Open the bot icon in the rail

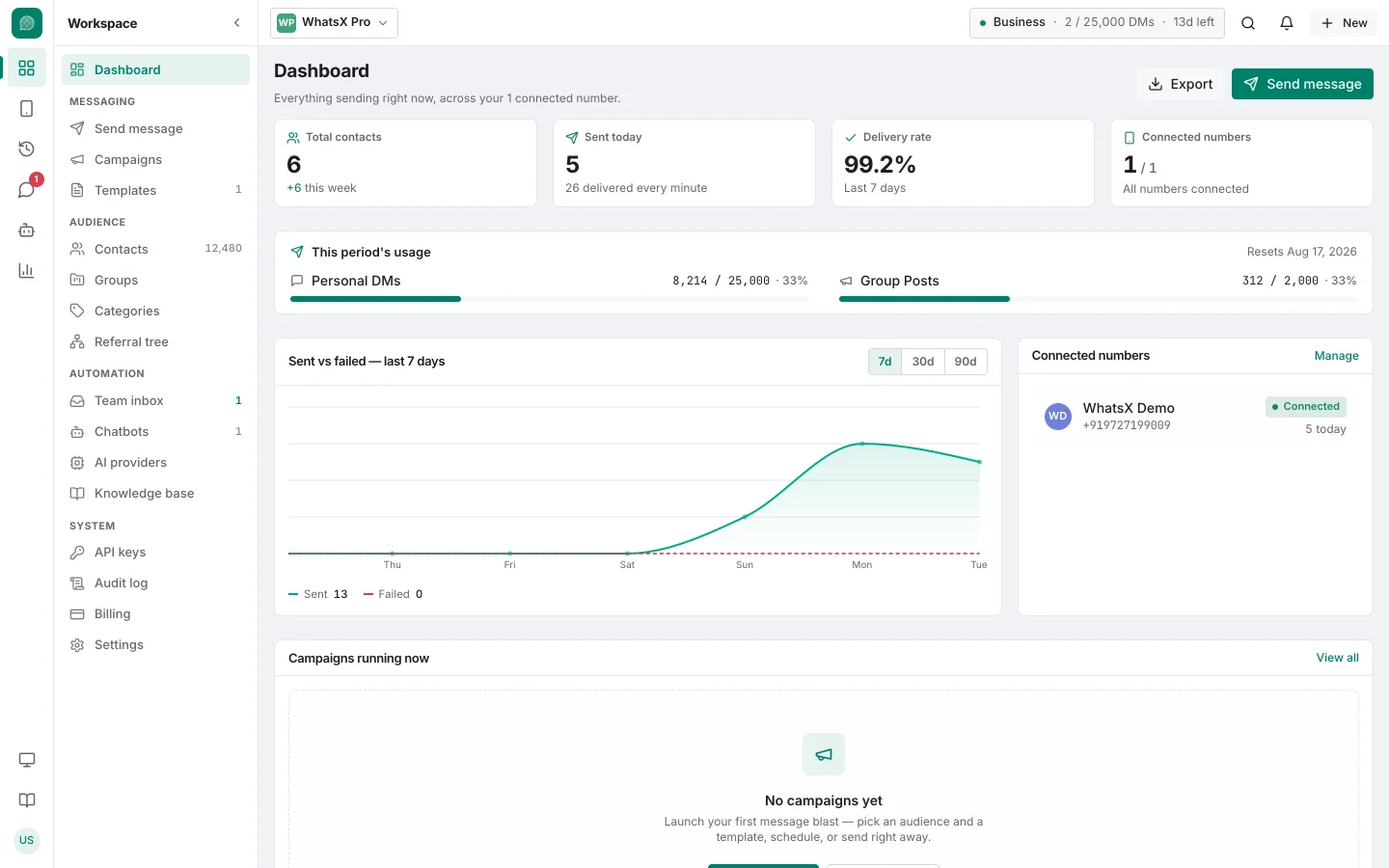coord(26,231)
